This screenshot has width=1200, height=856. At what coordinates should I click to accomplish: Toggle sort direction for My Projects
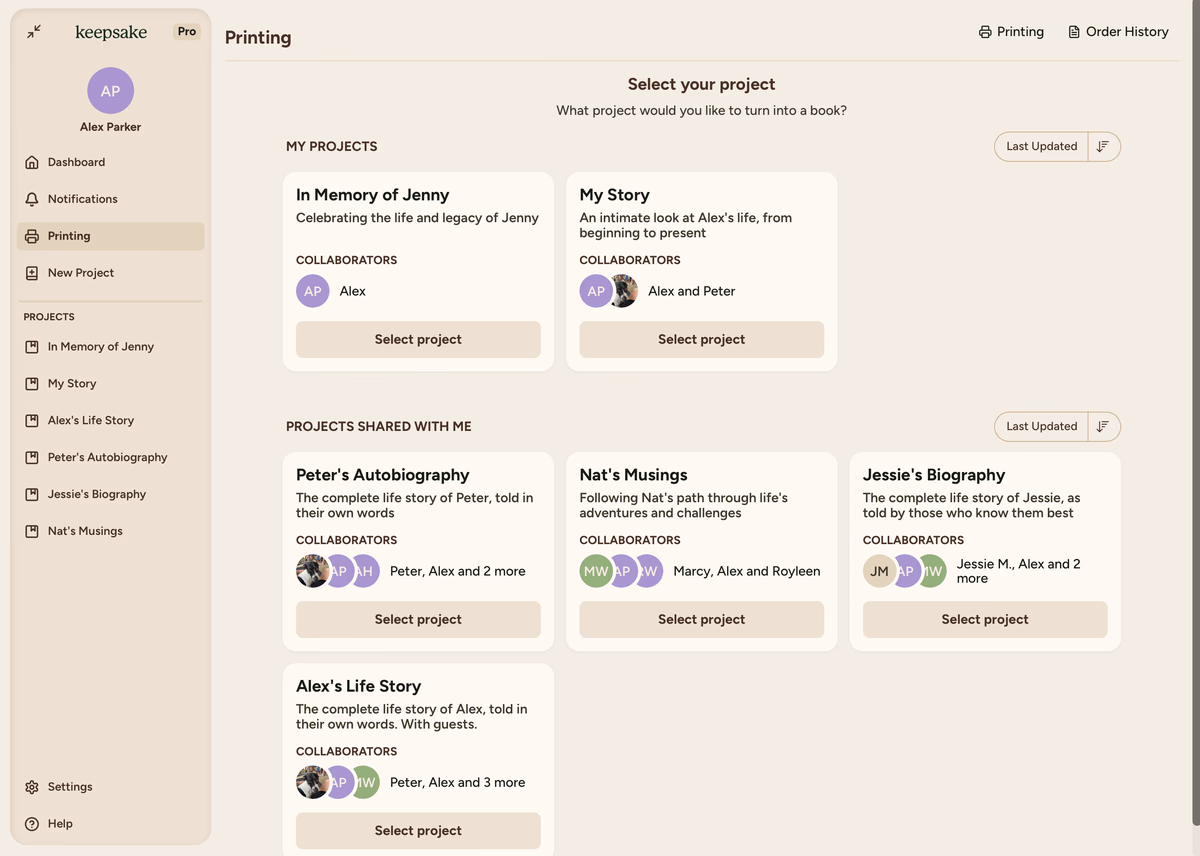coord(1103,146)
